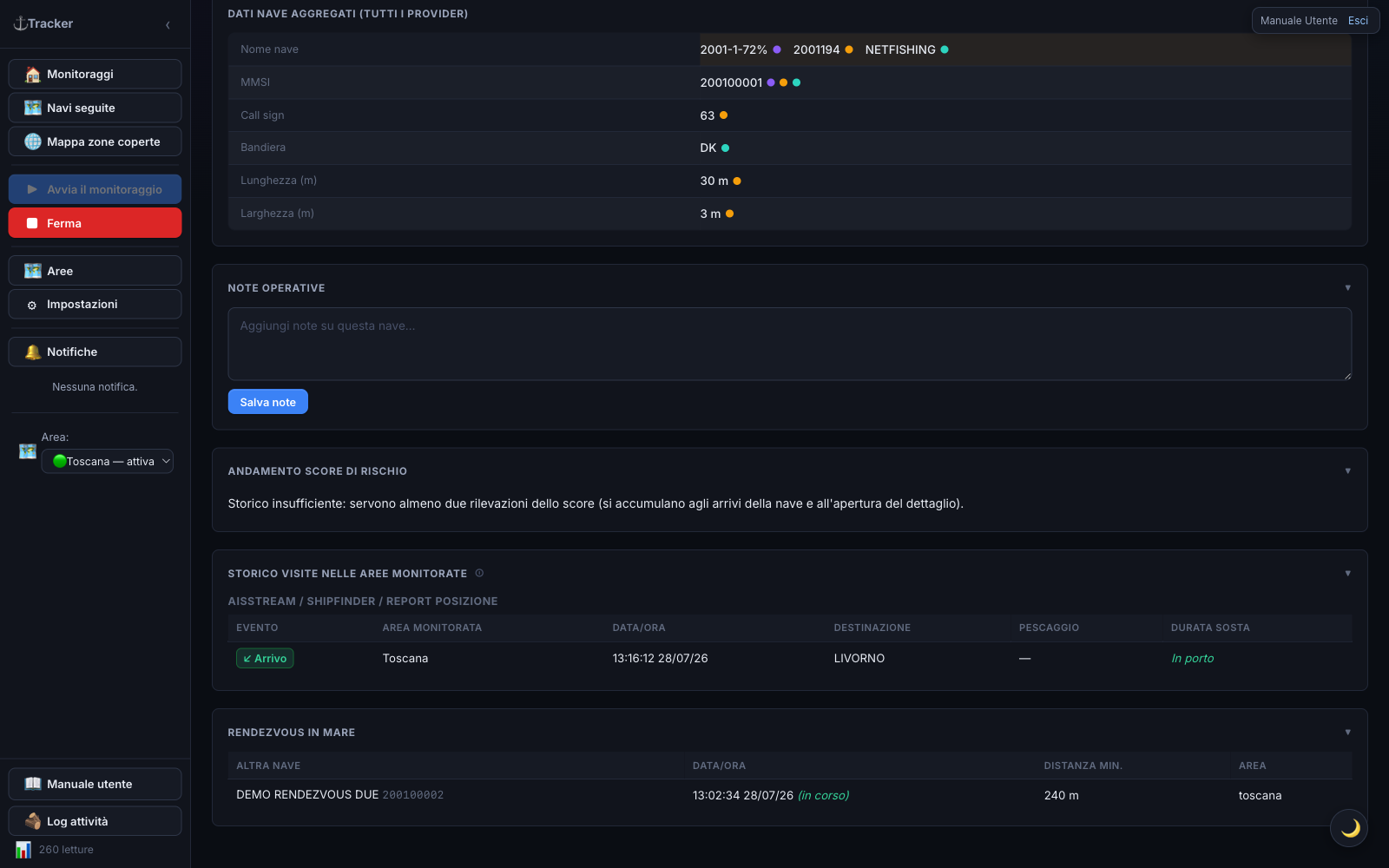Click the In porto status text
1389x868 pixels.
[x=1193, y=659]
